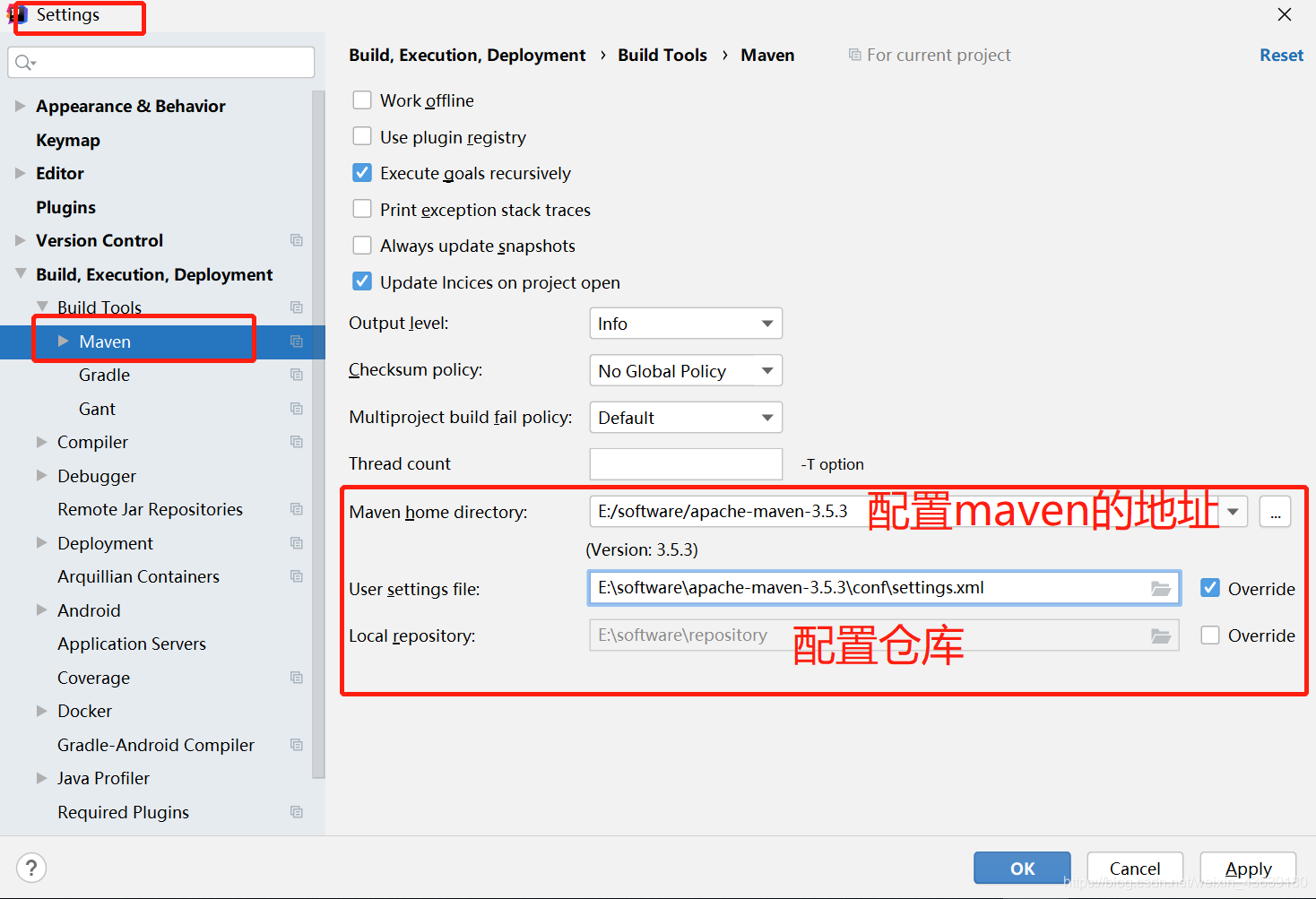The height and width of the screenshot is (899, 1316).
Task: Expand the Version Control section
Action: click(x=20, y=240)
